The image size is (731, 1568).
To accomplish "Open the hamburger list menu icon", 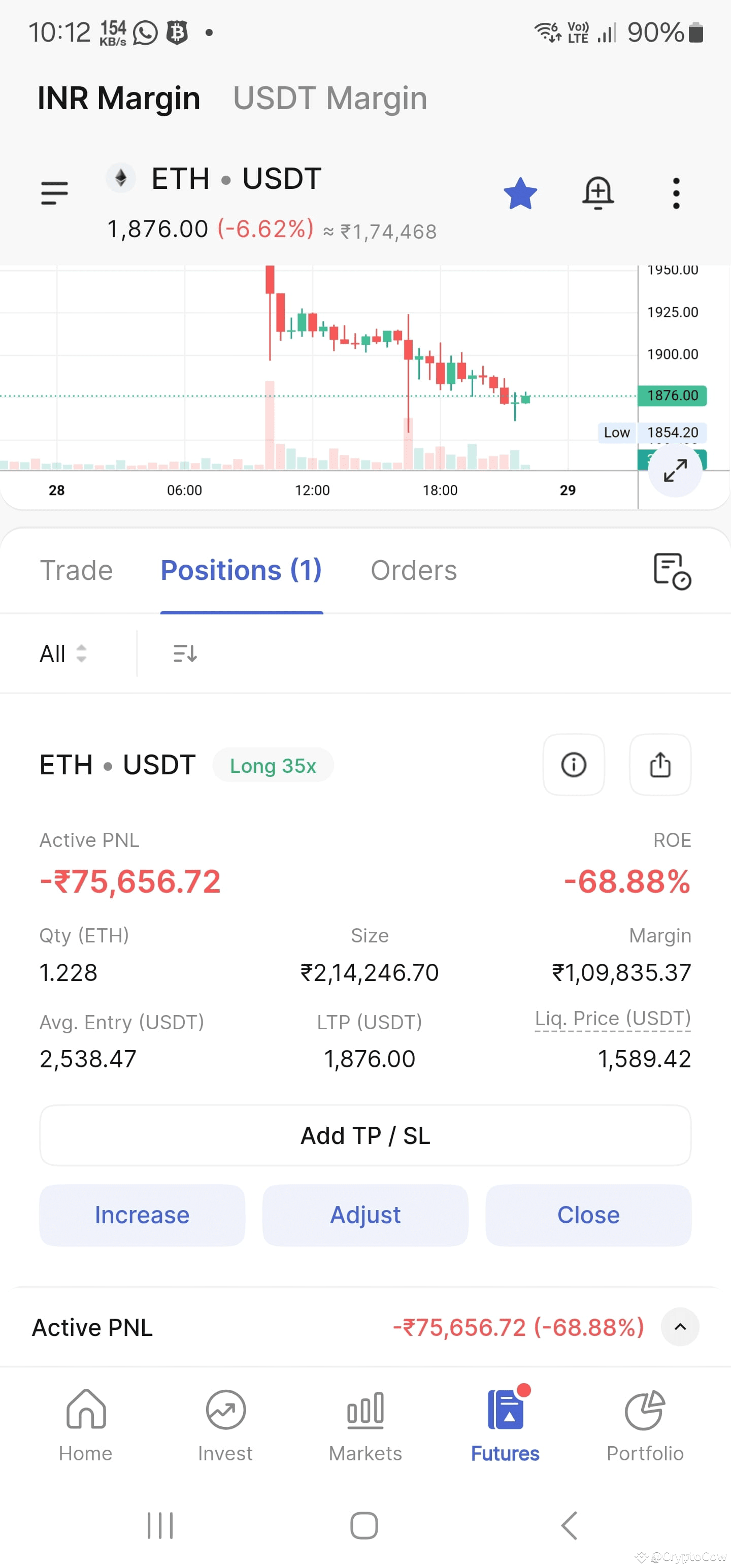I will pos(54,193).
